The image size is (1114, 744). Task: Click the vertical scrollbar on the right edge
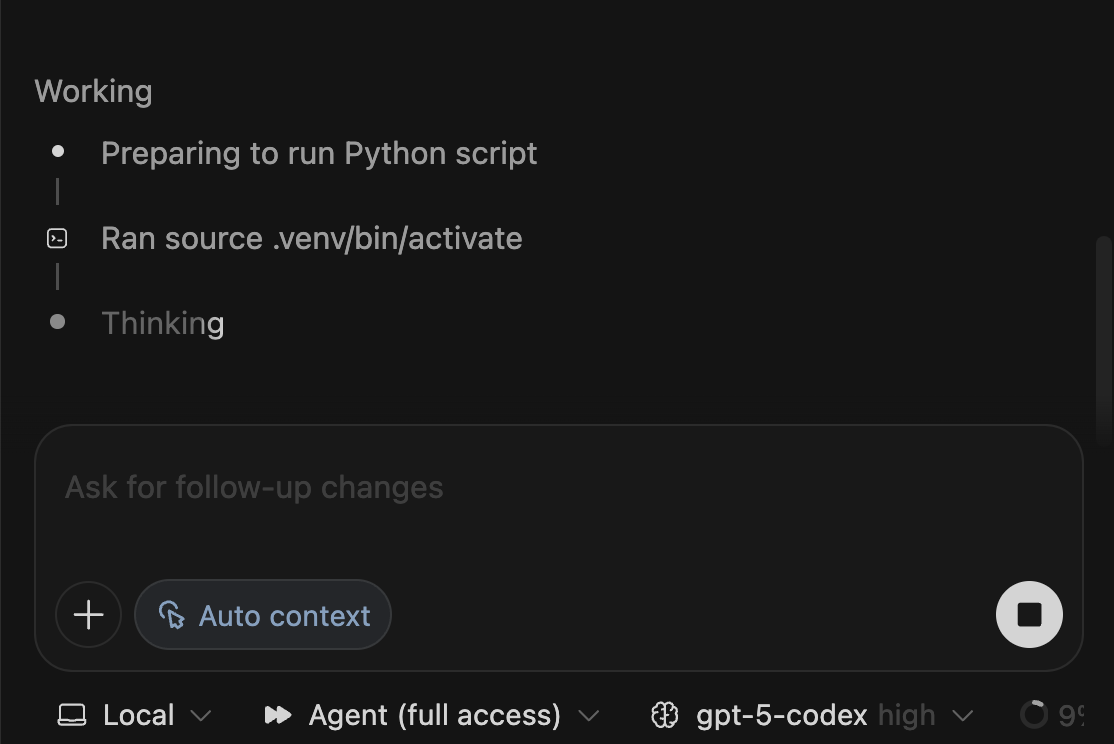point(1103,340)
